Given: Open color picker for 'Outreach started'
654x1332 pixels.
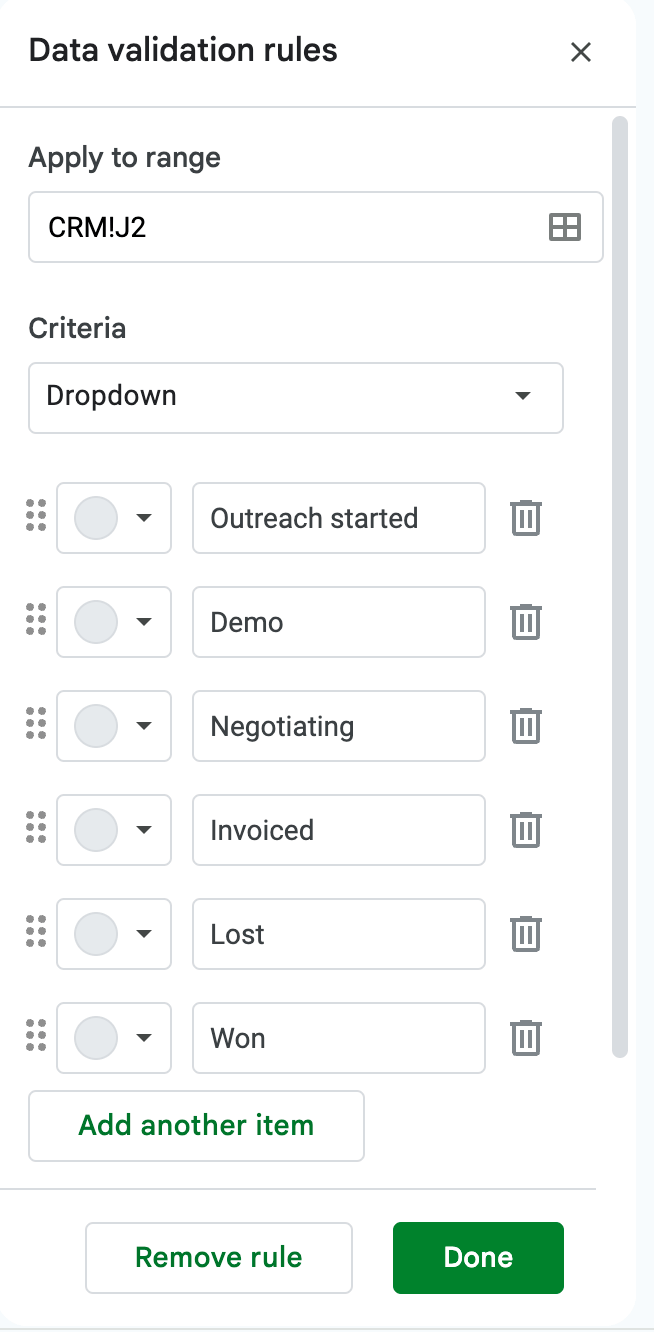Looking at the screenshot, I should (x=114, y=518).
